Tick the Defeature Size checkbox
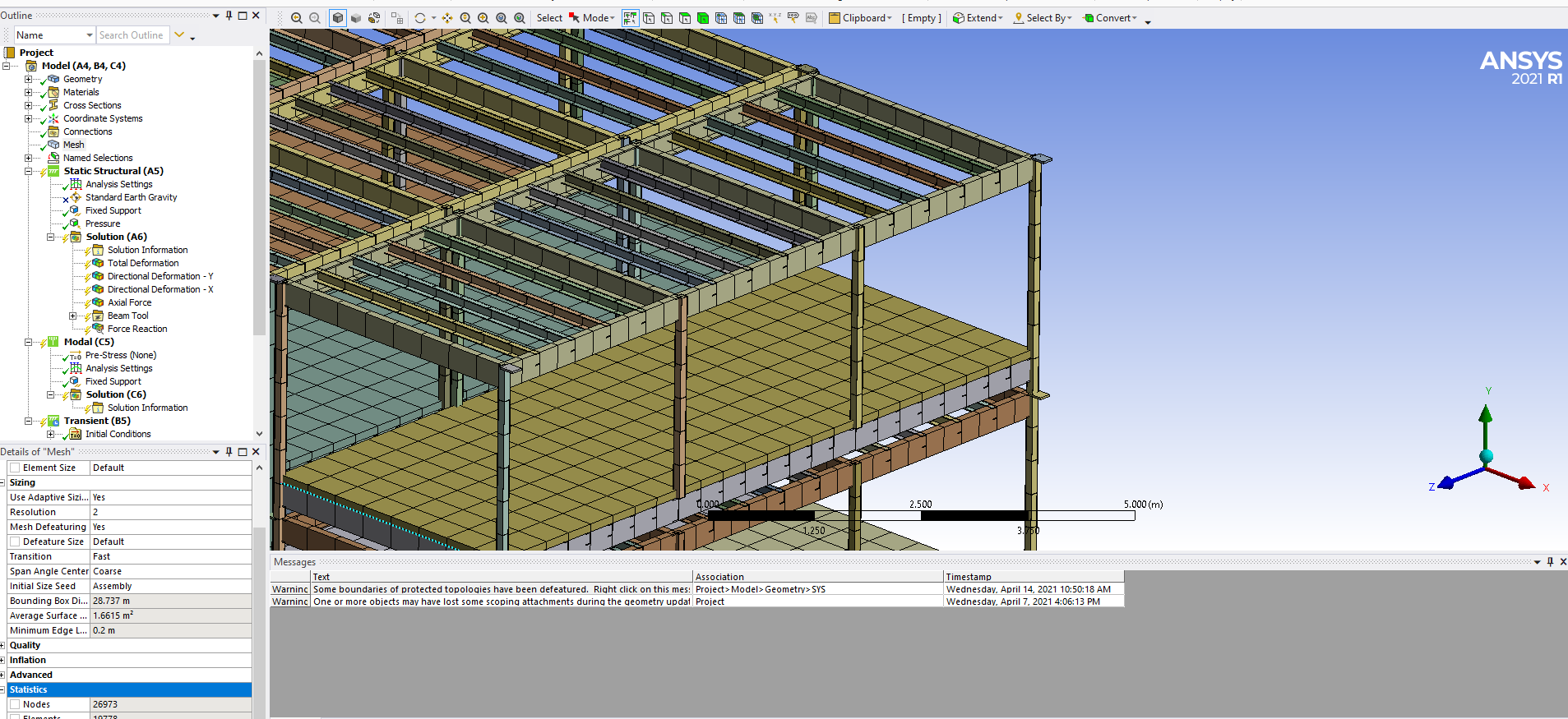Image resolution: width=1568 pixels, height=719 pixels. (x=15, y=542)
